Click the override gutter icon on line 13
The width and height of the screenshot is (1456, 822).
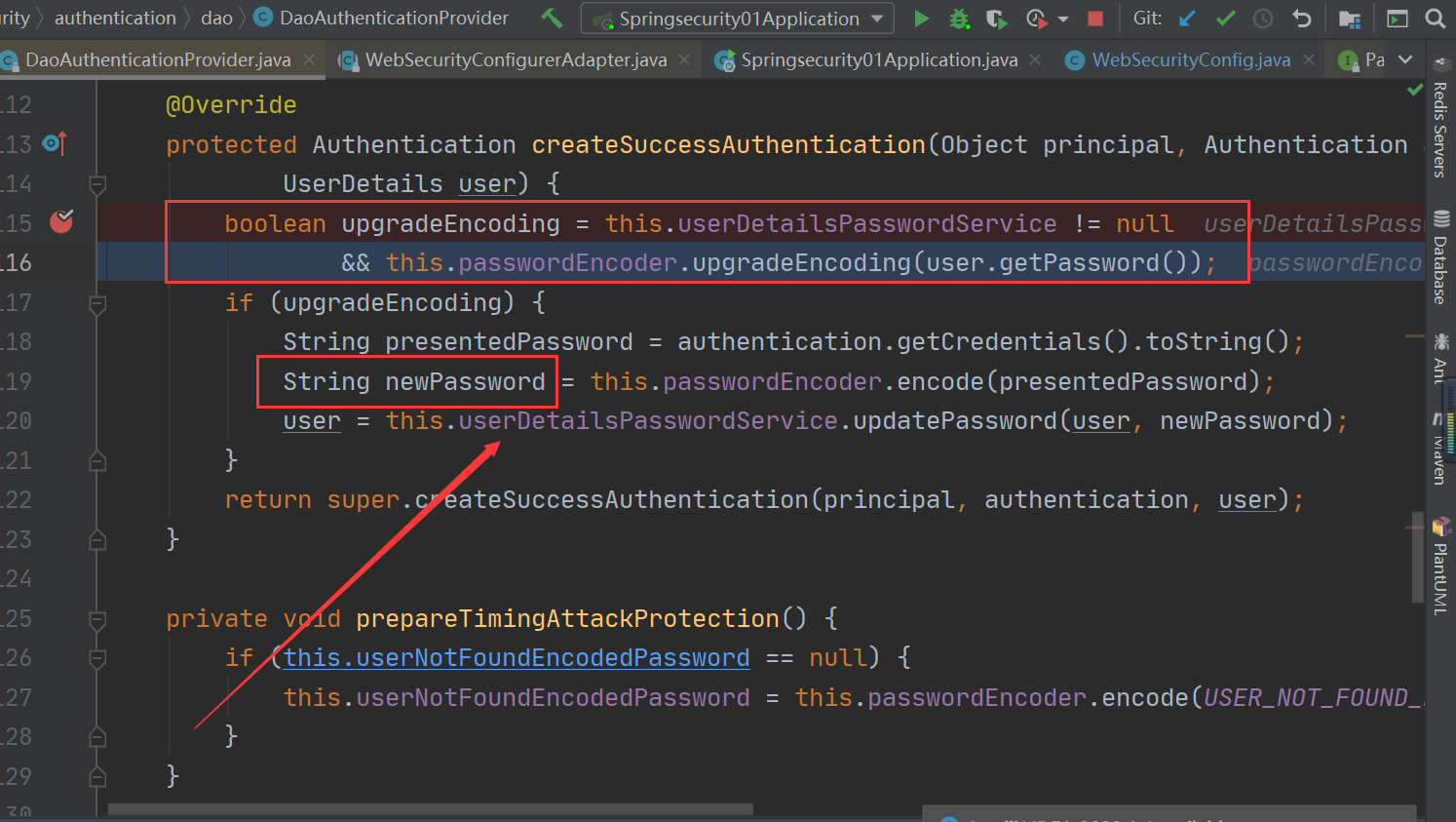click(x=55, y=144)
